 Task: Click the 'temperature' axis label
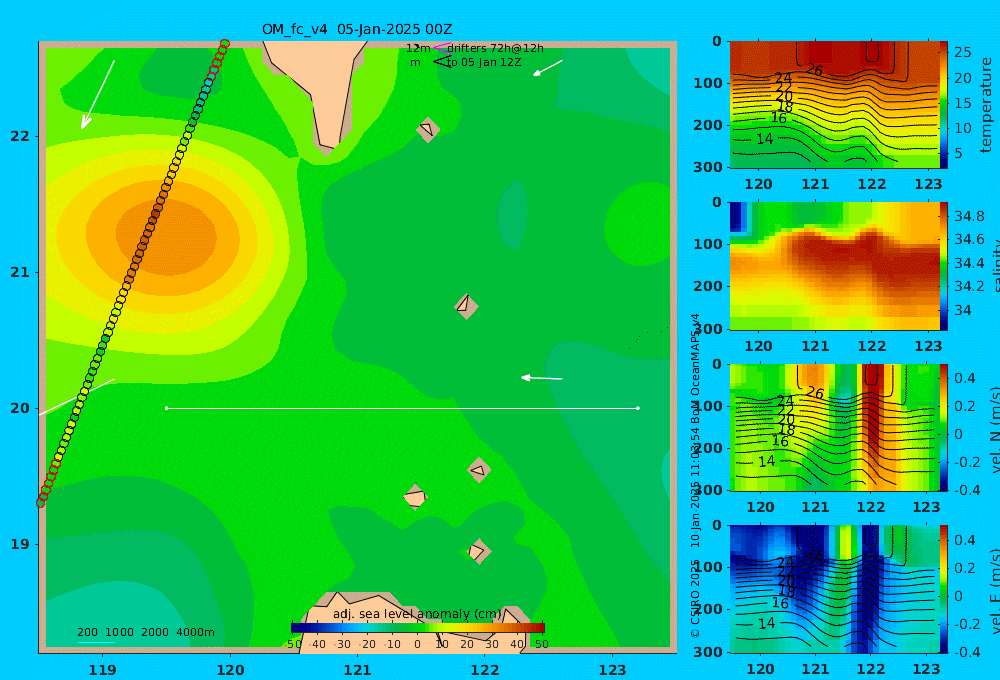(x=987, y=105)
